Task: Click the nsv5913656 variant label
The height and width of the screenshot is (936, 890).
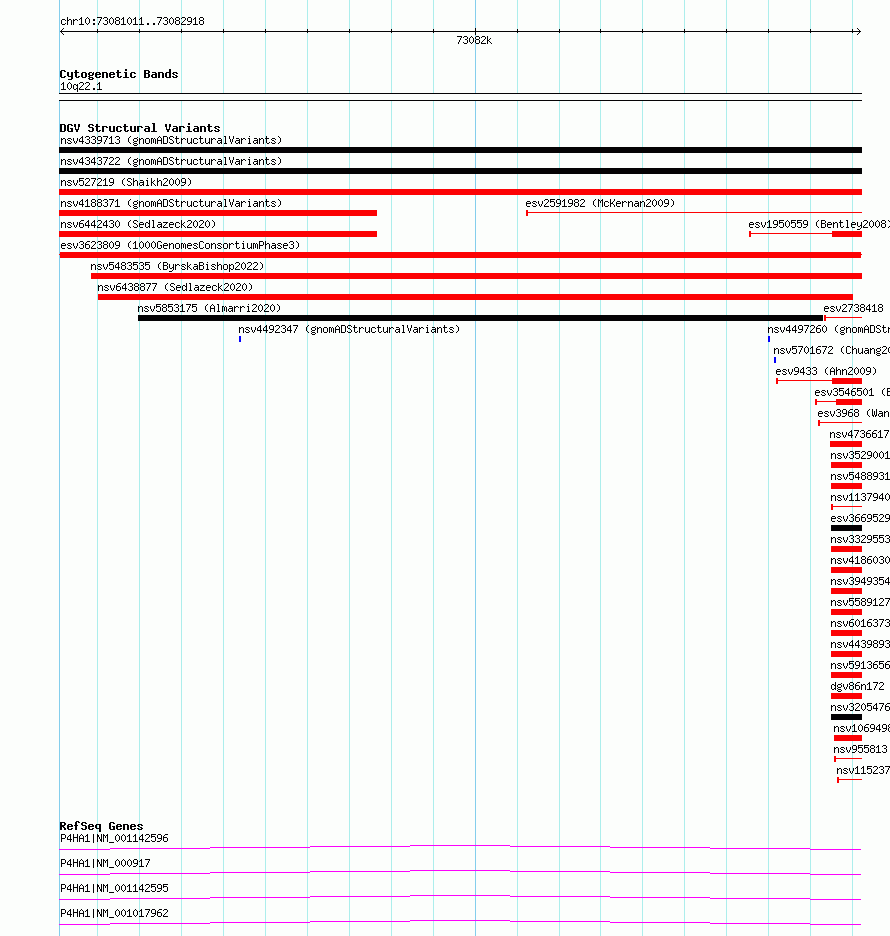Action: pyautogui.click(x=860, y=665)
